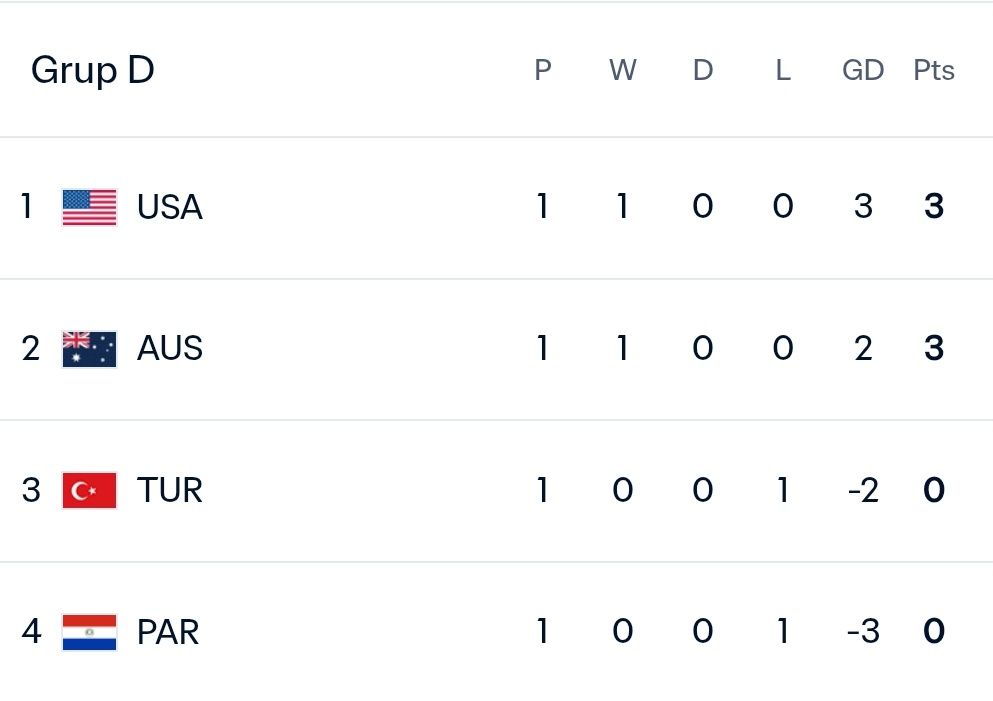
Task: Click the P column header
Action: pos(543,70)
